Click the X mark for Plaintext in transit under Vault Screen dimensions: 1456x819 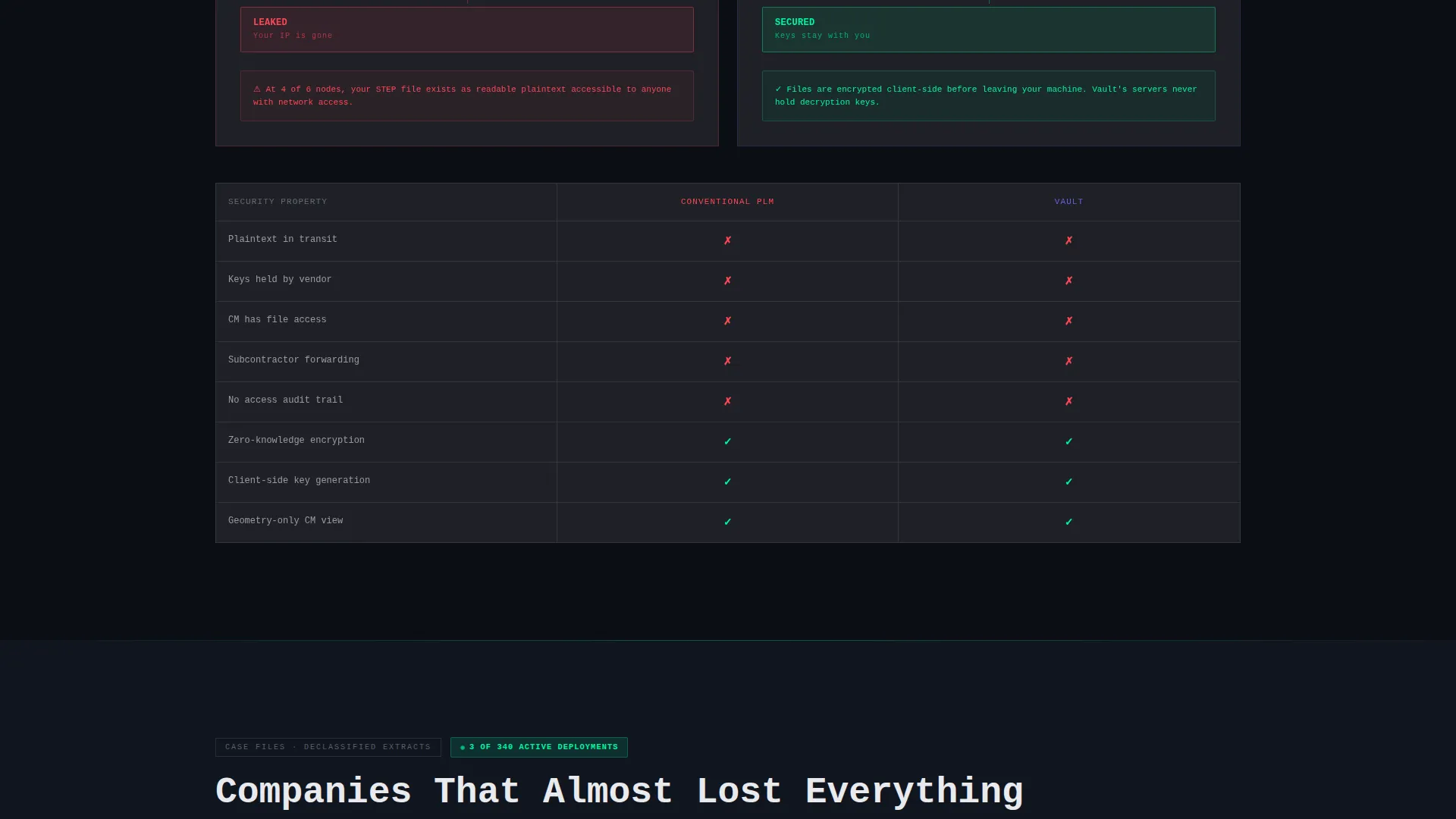pyautogui.click(x=1068, y=240)
